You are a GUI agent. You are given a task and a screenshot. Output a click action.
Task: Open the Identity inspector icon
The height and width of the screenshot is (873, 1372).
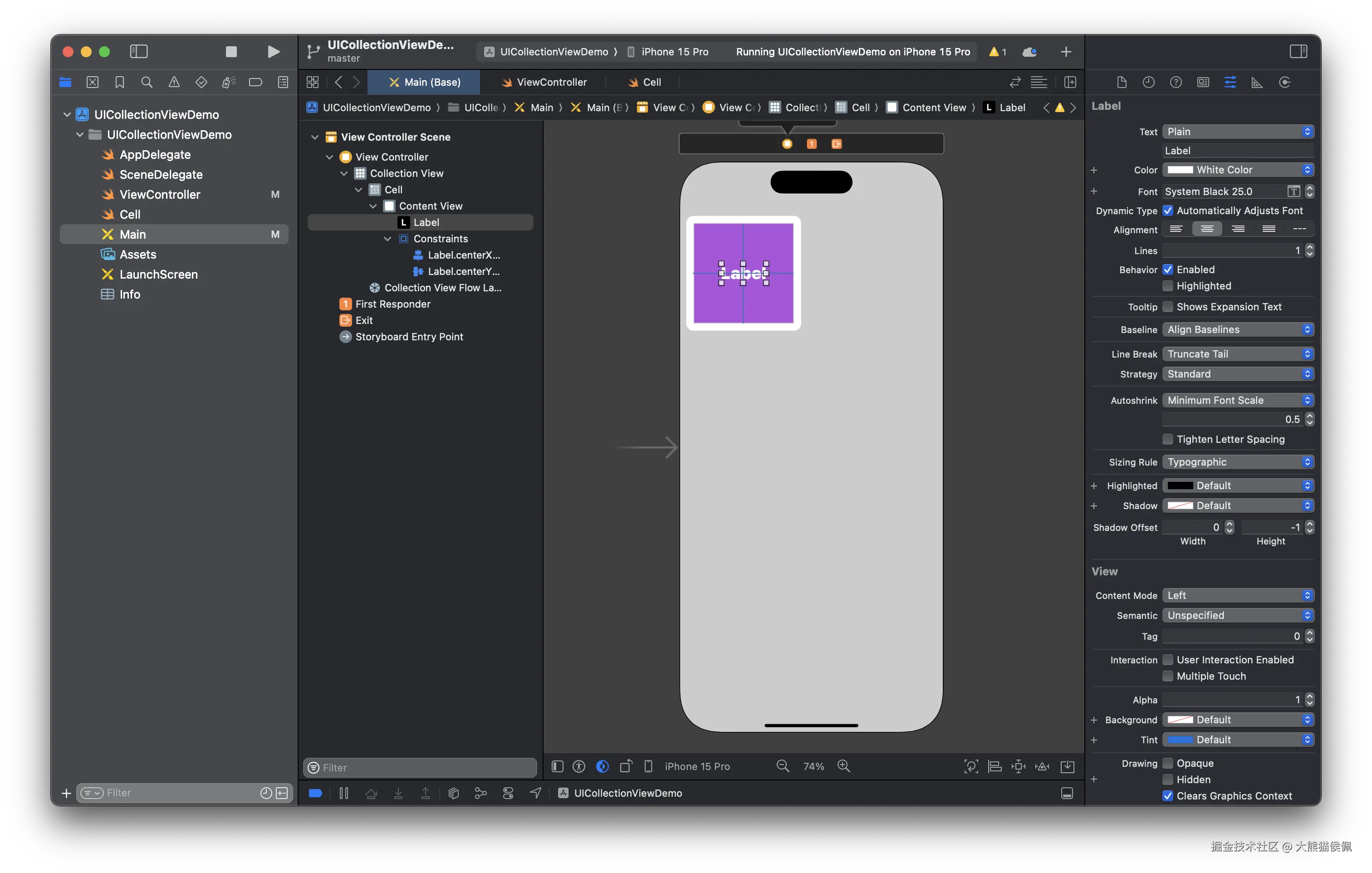1203,83
